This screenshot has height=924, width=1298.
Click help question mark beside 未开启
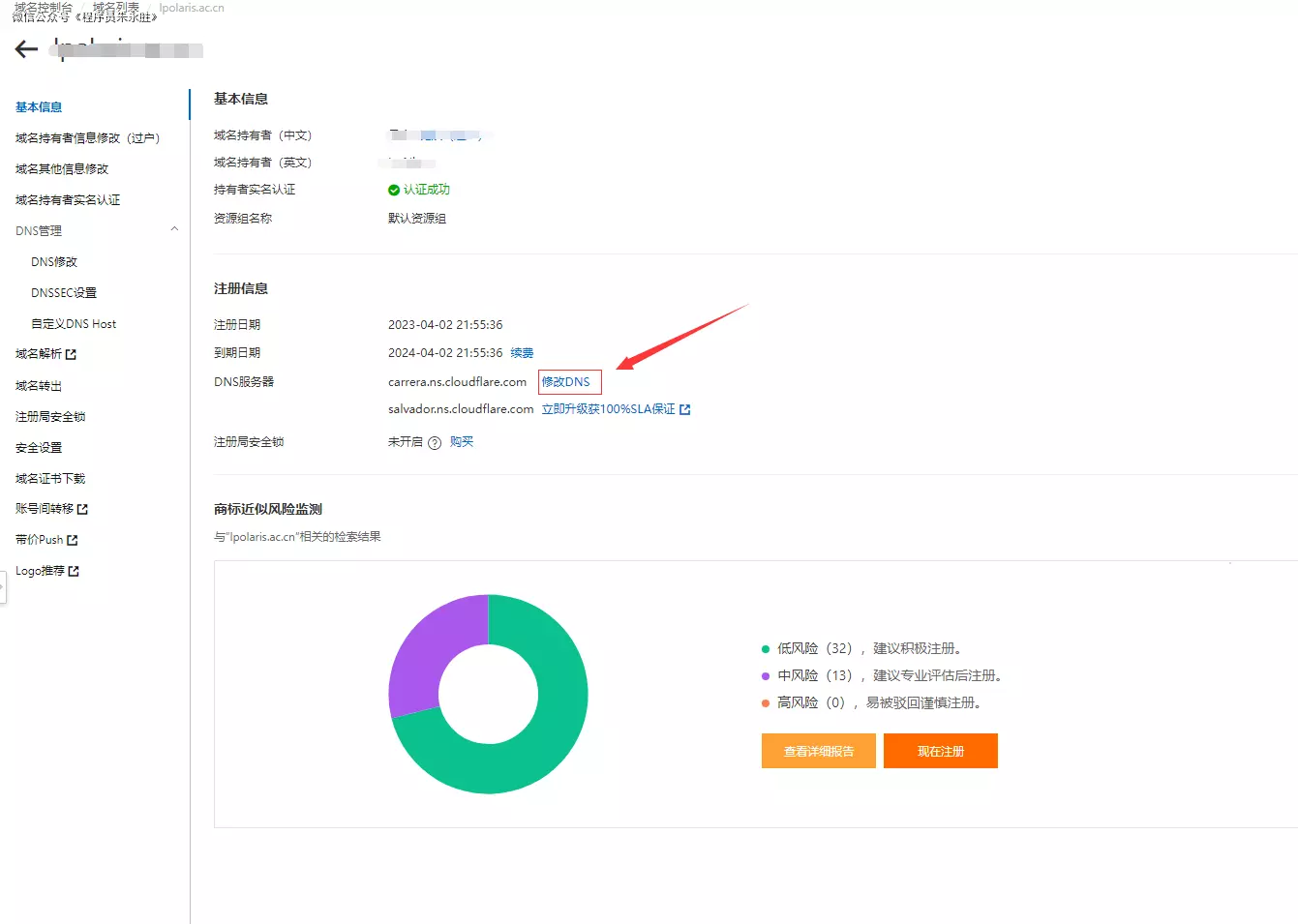pos(435,443)
